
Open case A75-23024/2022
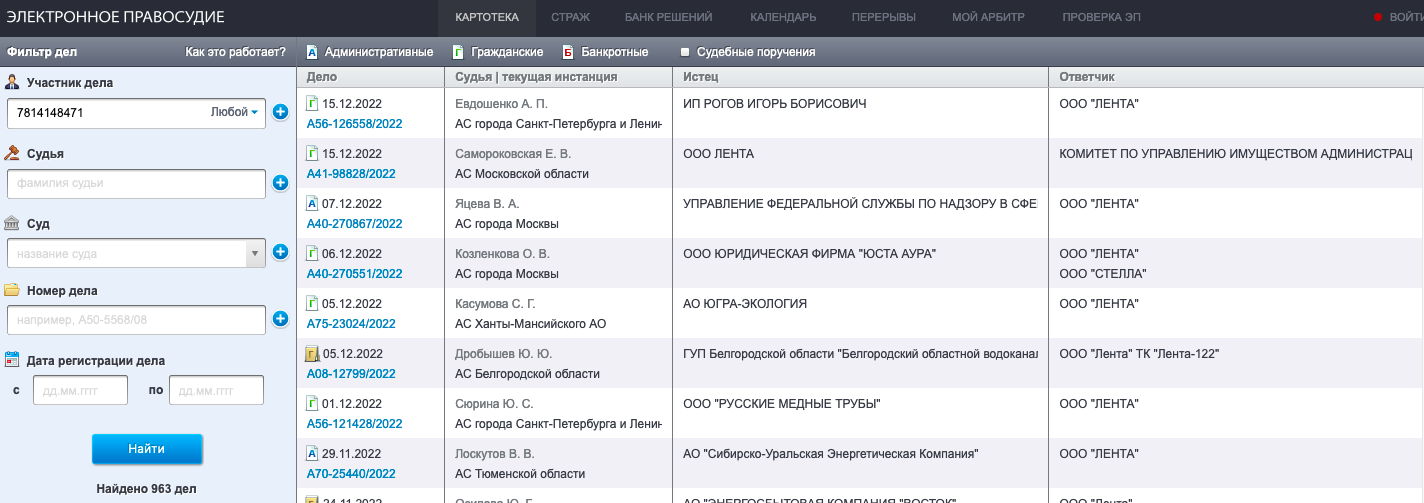351,324
